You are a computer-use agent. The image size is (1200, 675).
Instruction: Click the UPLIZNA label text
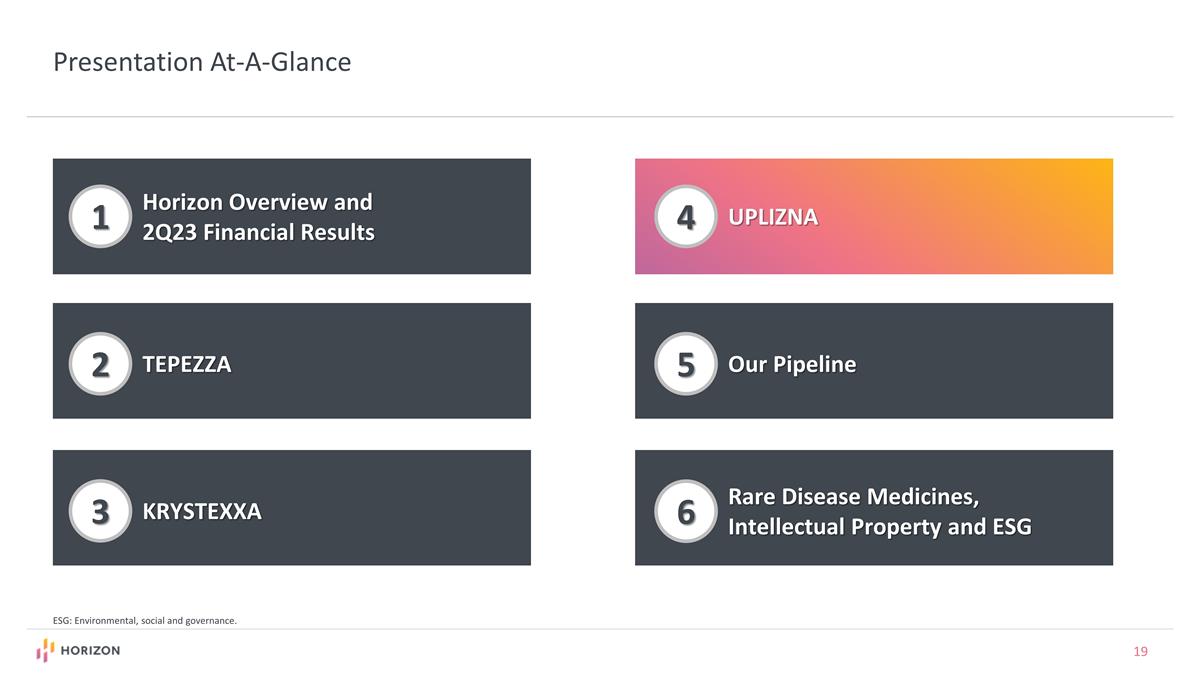pos(773,217)
